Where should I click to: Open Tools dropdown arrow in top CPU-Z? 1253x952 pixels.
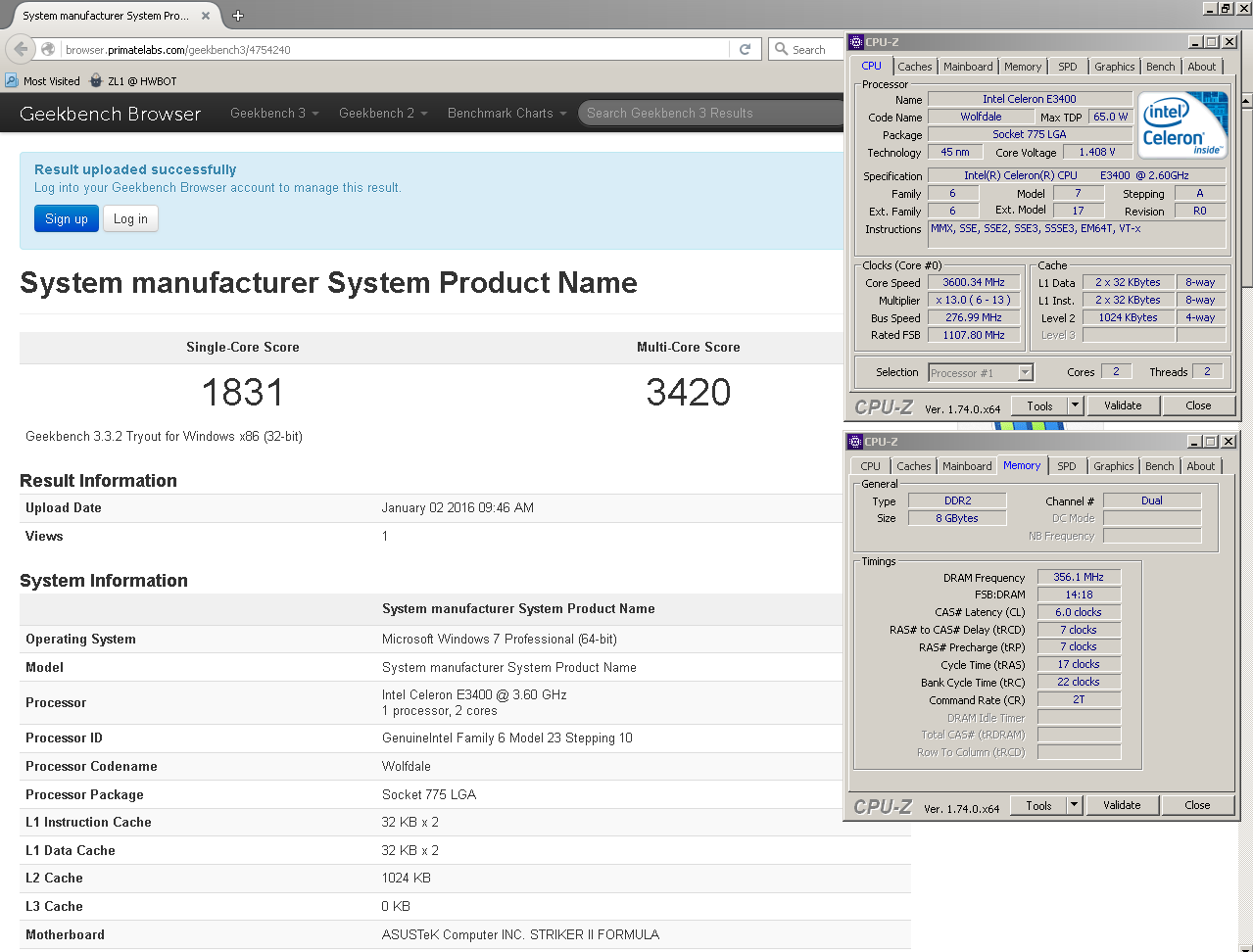[x=1075, y=405]
